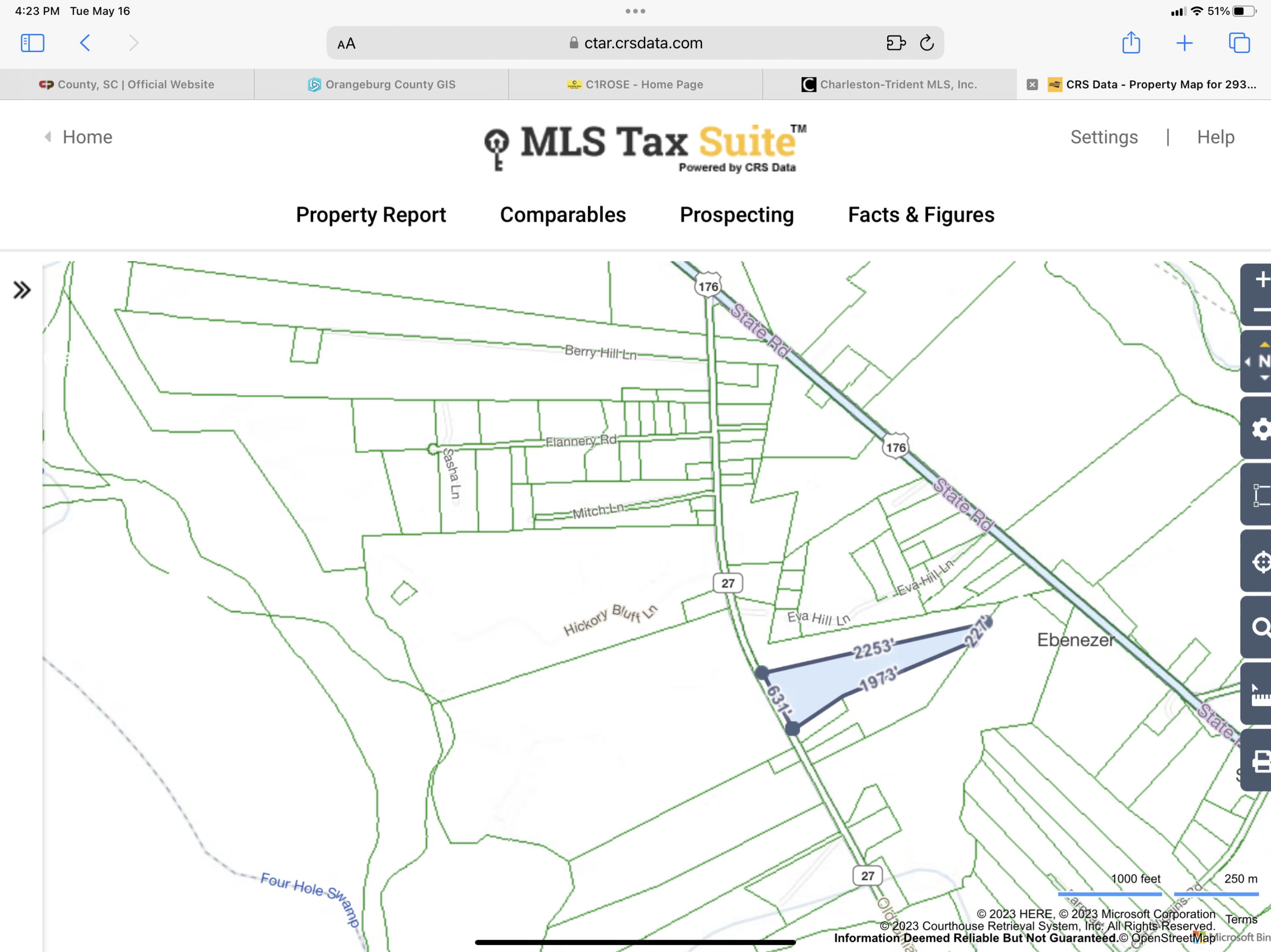
Task: Open the Comparables menu
Action: 562,215
